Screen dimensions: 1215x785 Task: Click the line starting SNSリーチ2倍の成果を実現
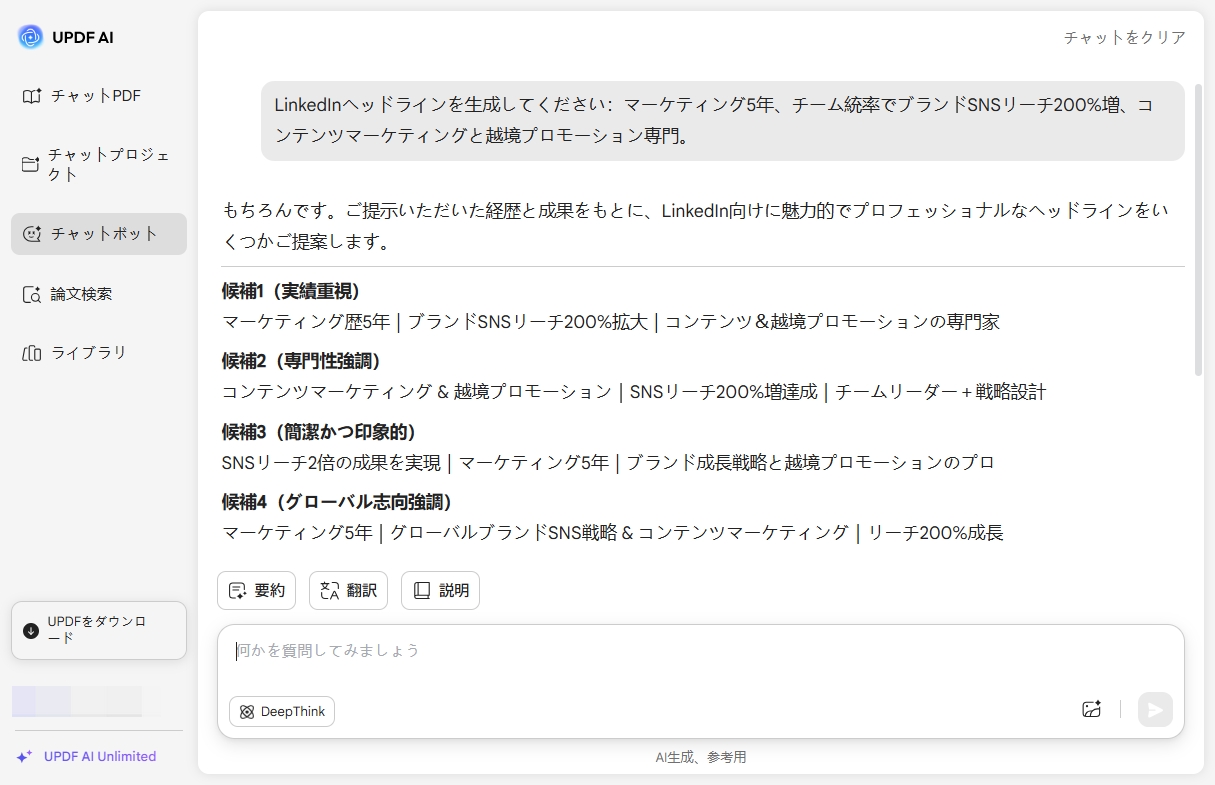pos(609,462)
